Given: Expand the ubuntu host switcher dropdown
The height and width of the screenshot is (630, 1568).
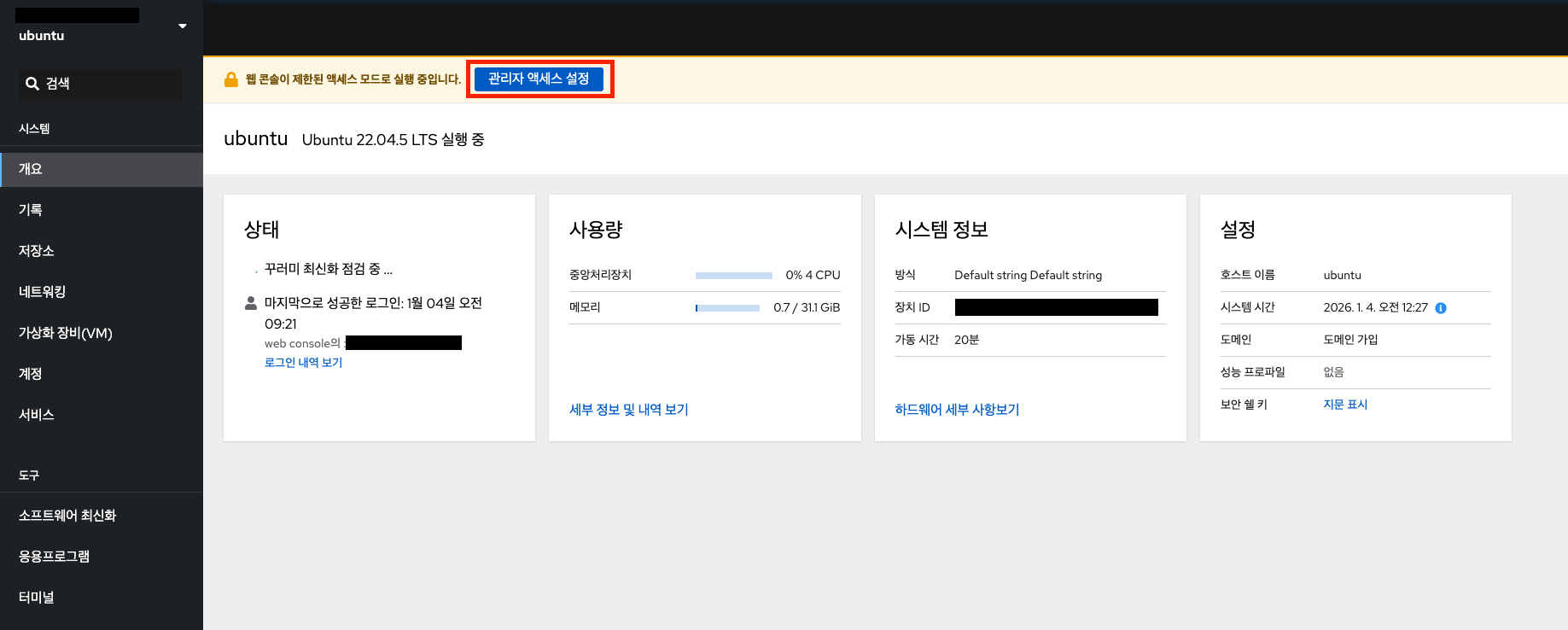Looking at the screenshot, I should point(182,26).
